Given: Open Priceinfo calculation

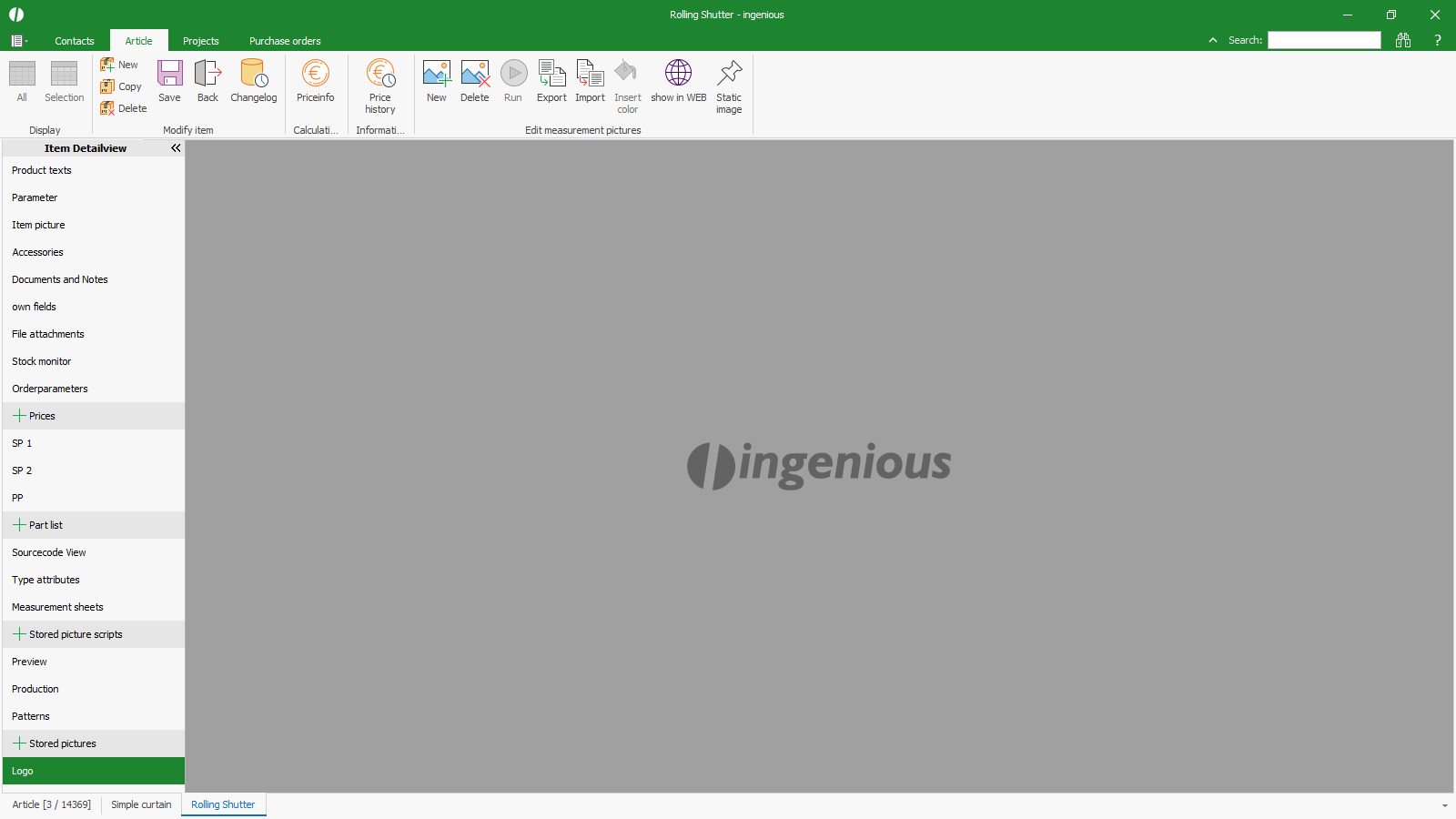Looking at the screenshot, I should pos(315,81).
